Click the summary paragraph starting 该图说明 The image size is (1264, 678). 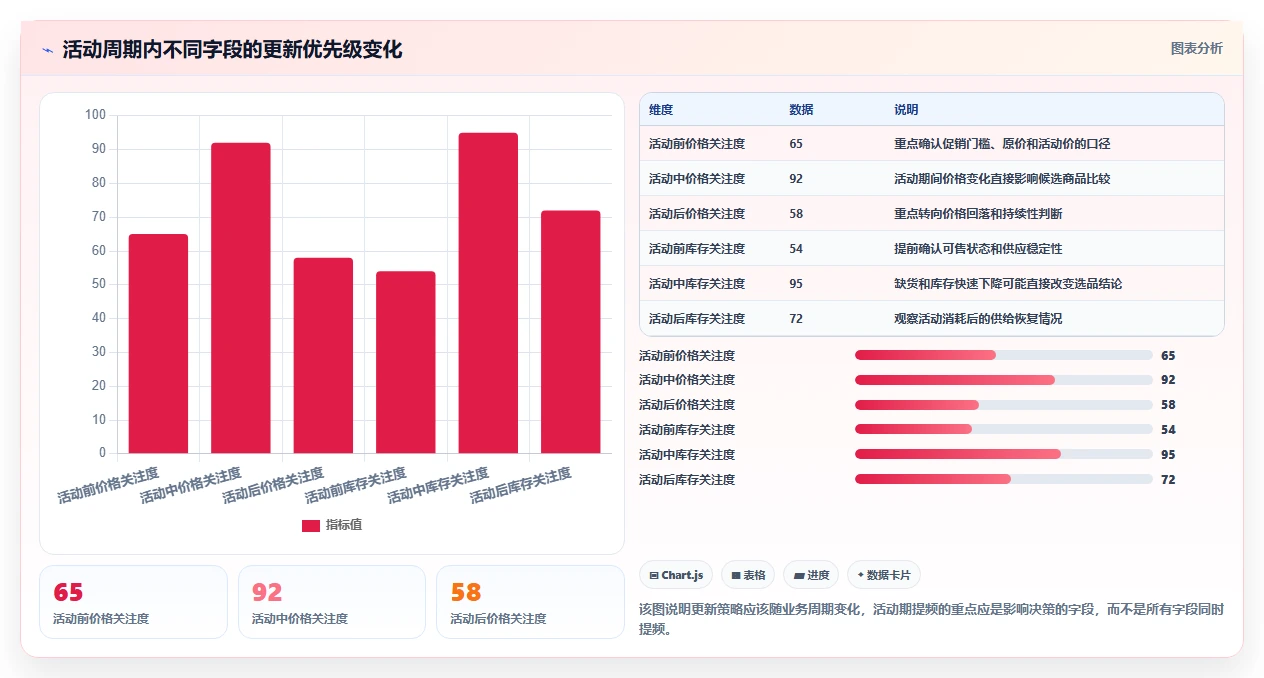(931, 619)
